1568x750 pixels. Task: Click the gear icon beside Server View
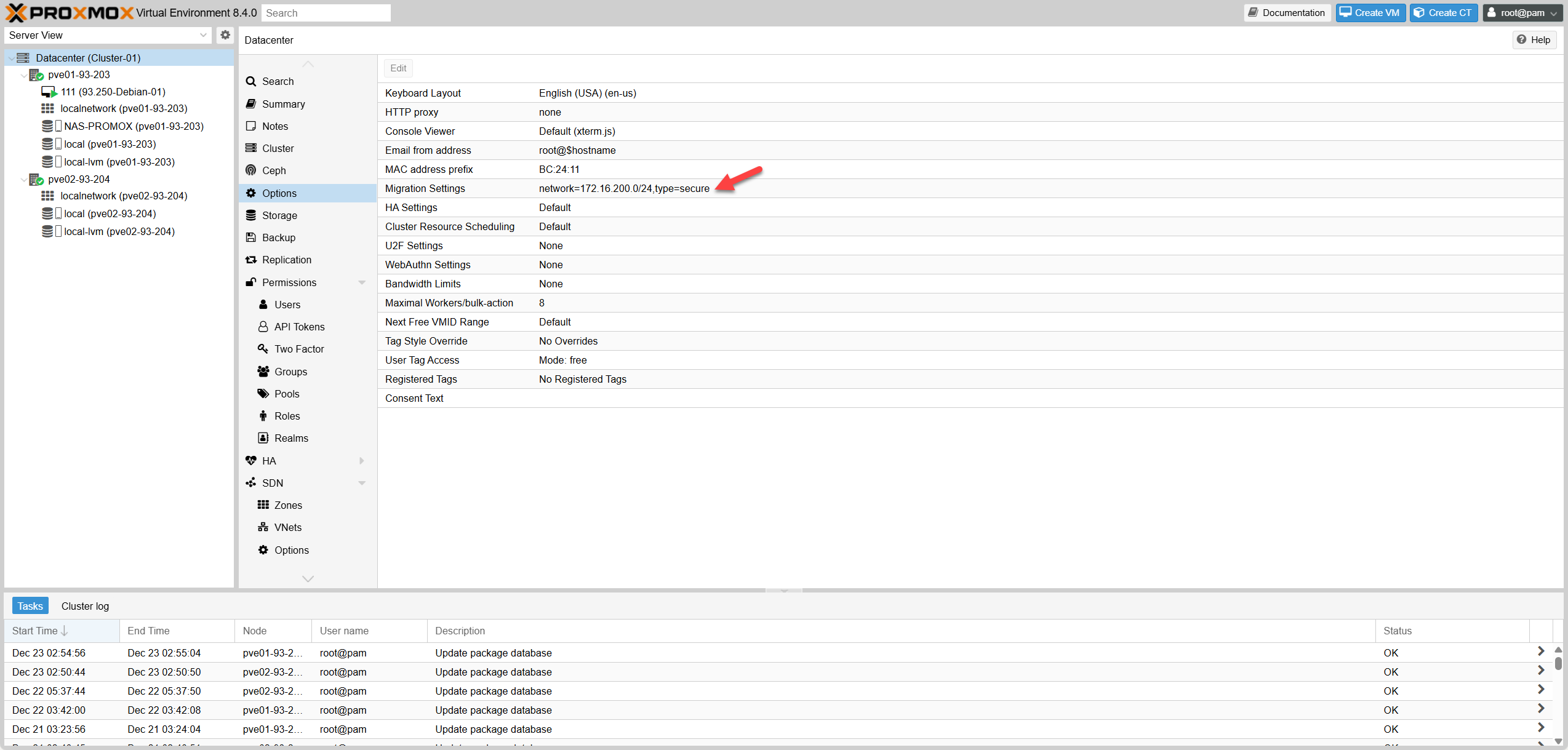[225, 35]
